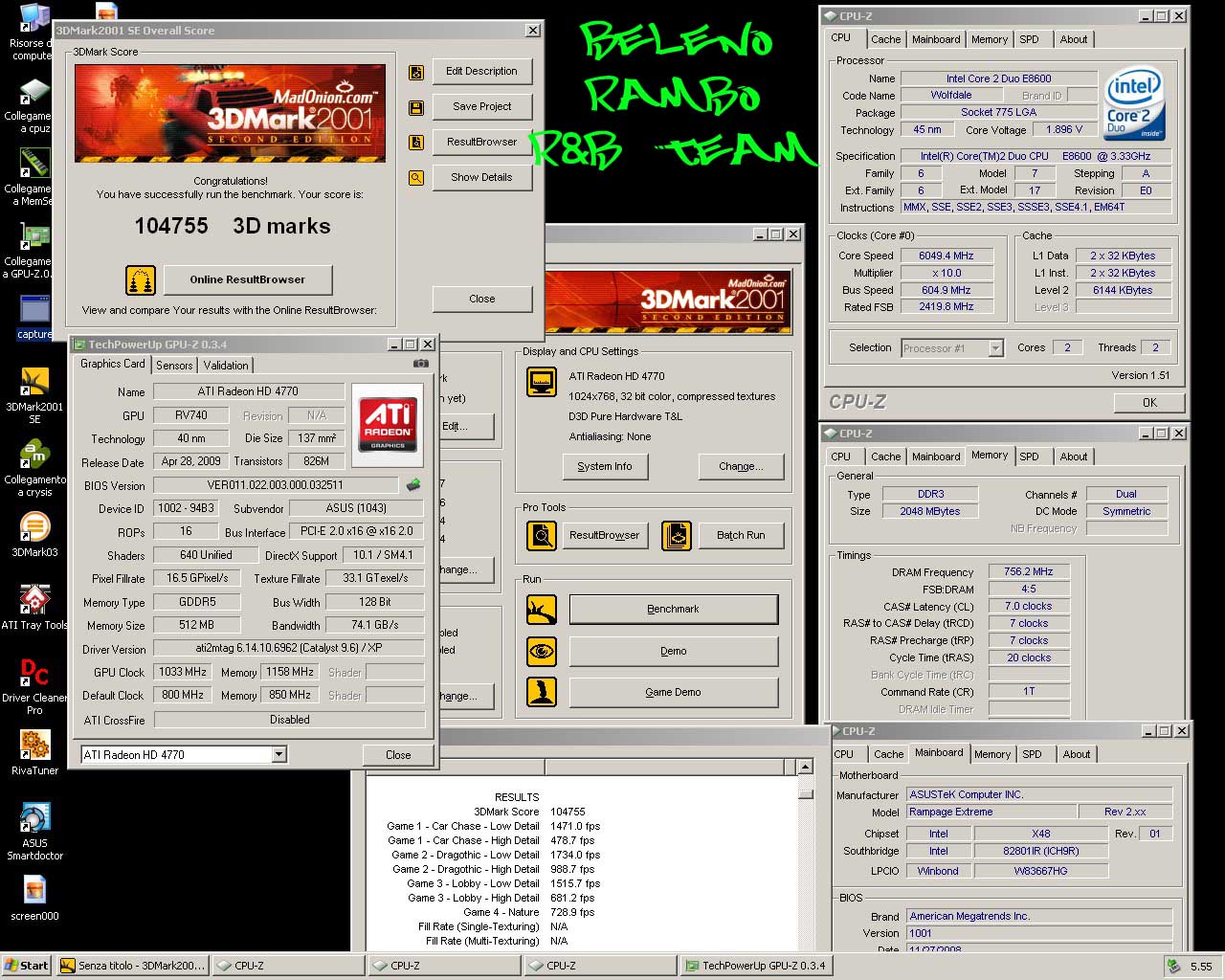1225x980 pixels.
Task: Open the Mainboard tab in top CPU-Z window
Action: [x=936, y=39]
